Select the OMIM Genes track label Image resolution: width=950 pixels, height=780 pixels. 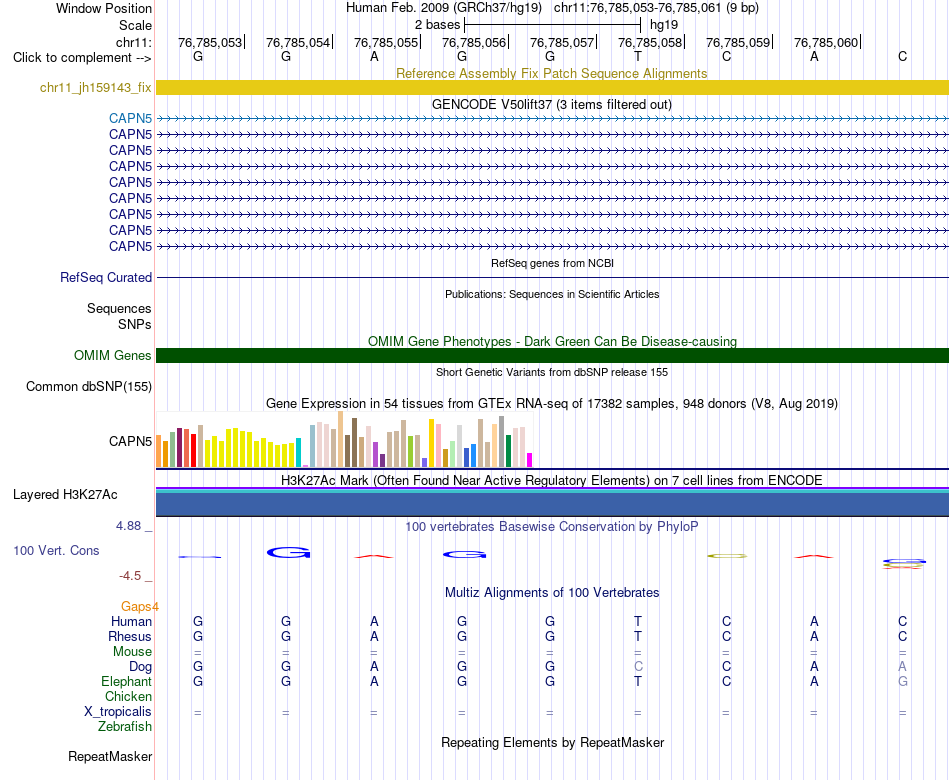point(113,355)
